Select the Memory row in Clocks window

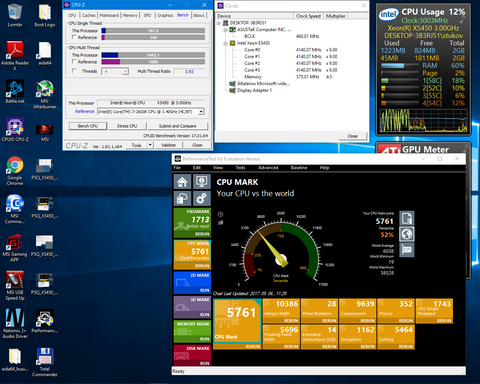click(253, 77)
